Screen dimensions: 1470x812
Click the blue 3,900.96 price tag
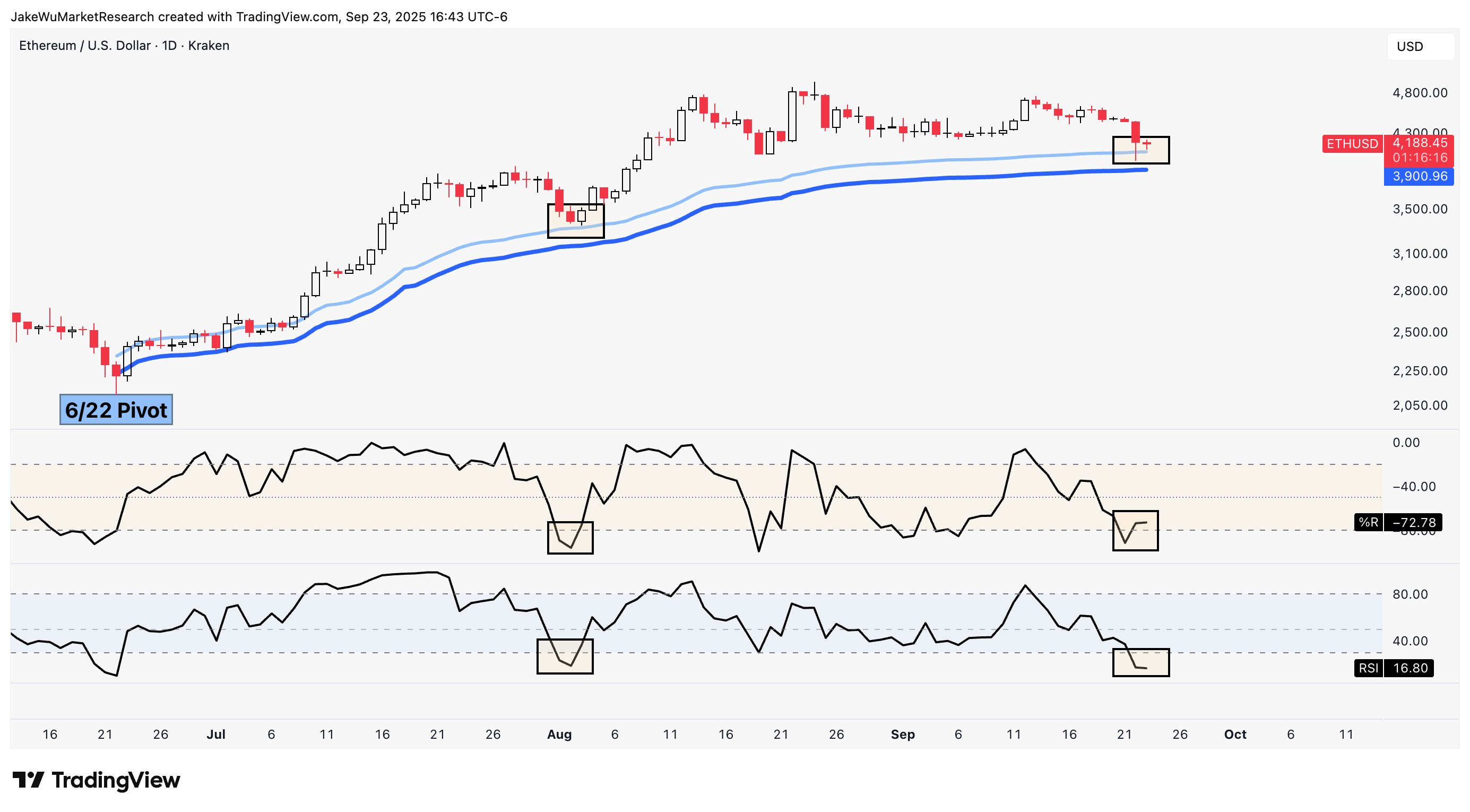point(1419,176)
